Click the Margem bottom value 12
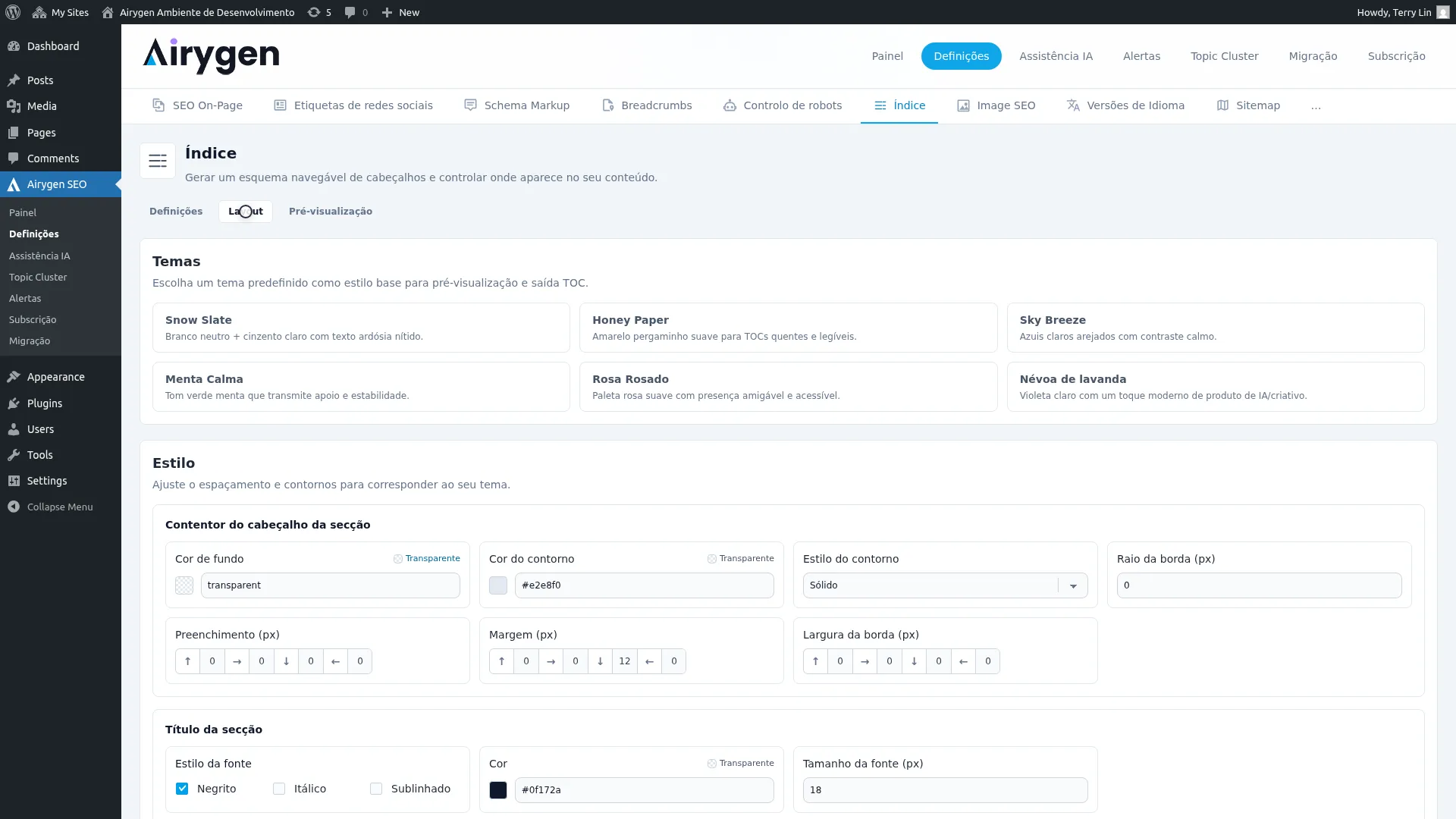This screenshot has height=819, width=1456. click(625, 661)
